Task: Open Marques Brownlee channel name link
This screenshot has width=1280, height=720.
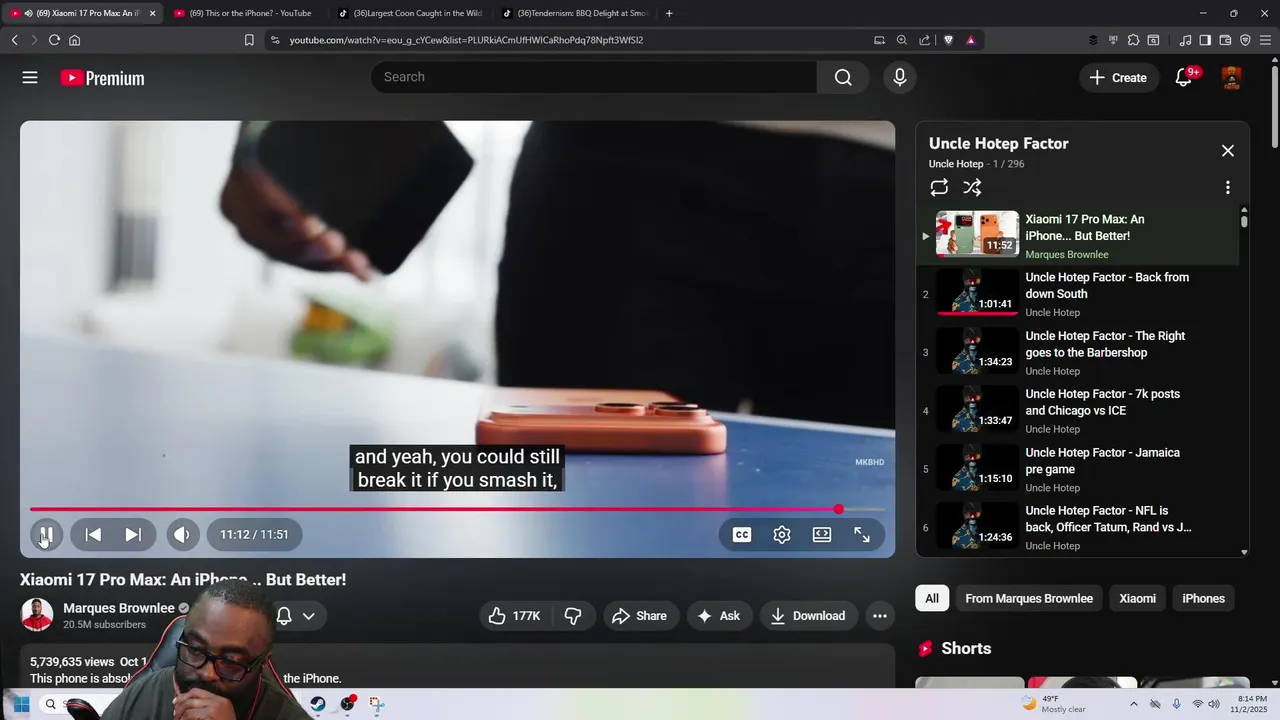Action: tap(119, 608)
